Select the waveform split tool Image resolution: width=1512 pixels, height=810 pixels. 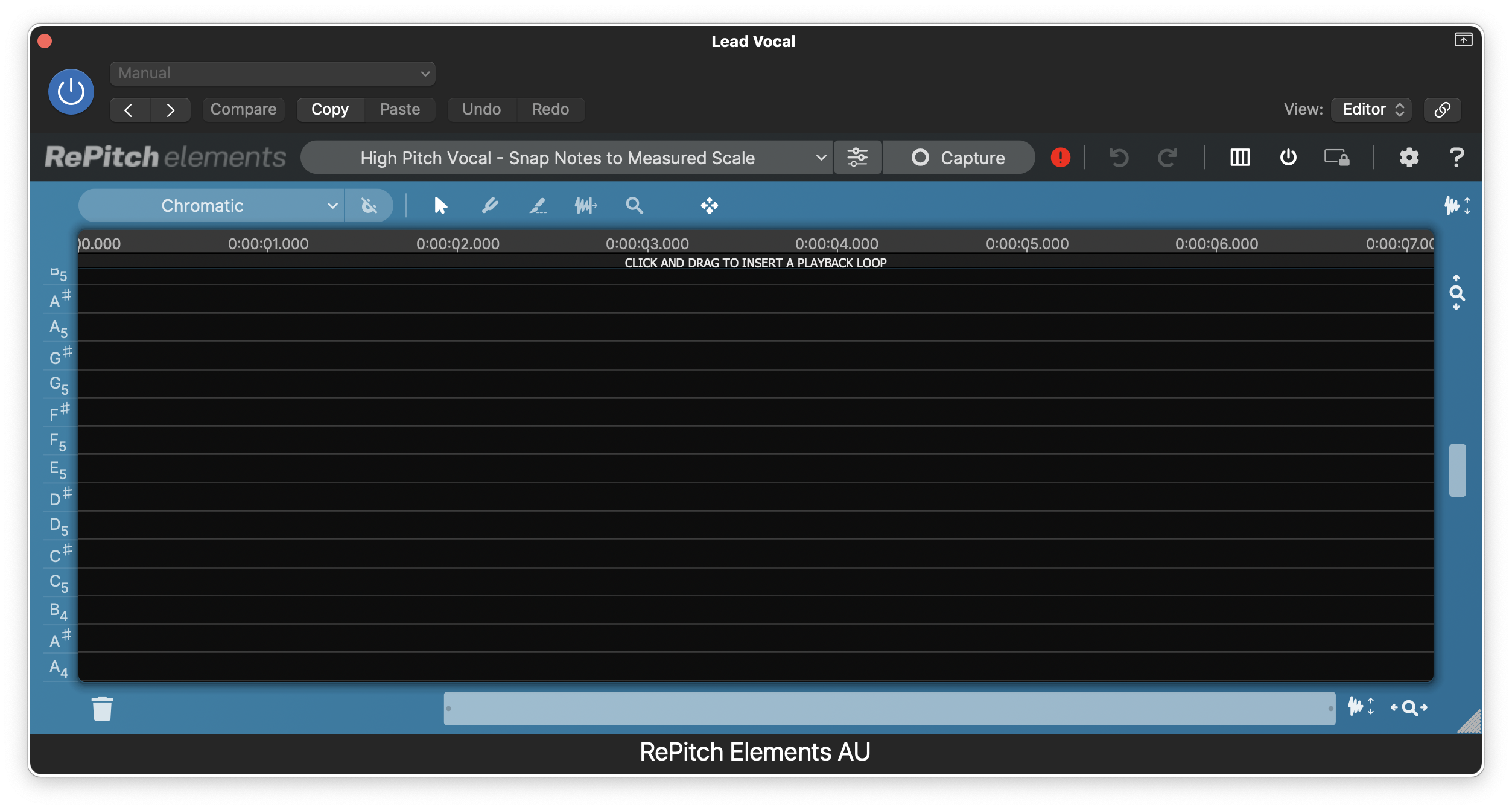pyautogui.click(x=586, y=206)
